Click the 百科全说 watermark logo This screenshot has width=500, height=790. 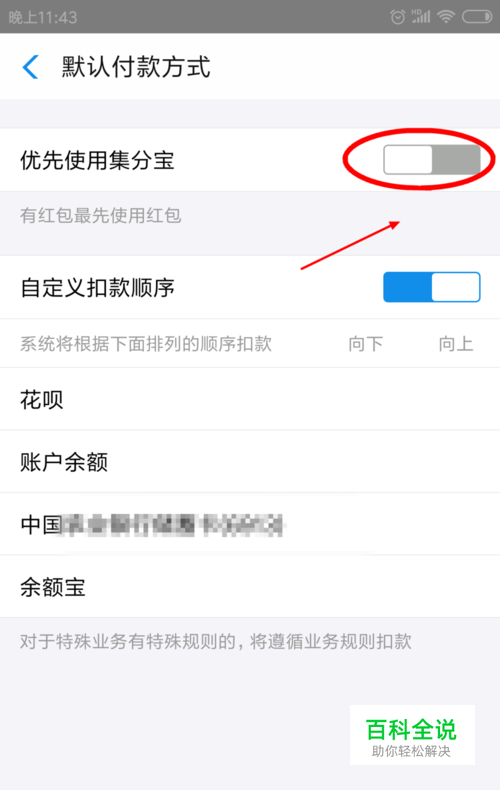[x=412, y=735]
